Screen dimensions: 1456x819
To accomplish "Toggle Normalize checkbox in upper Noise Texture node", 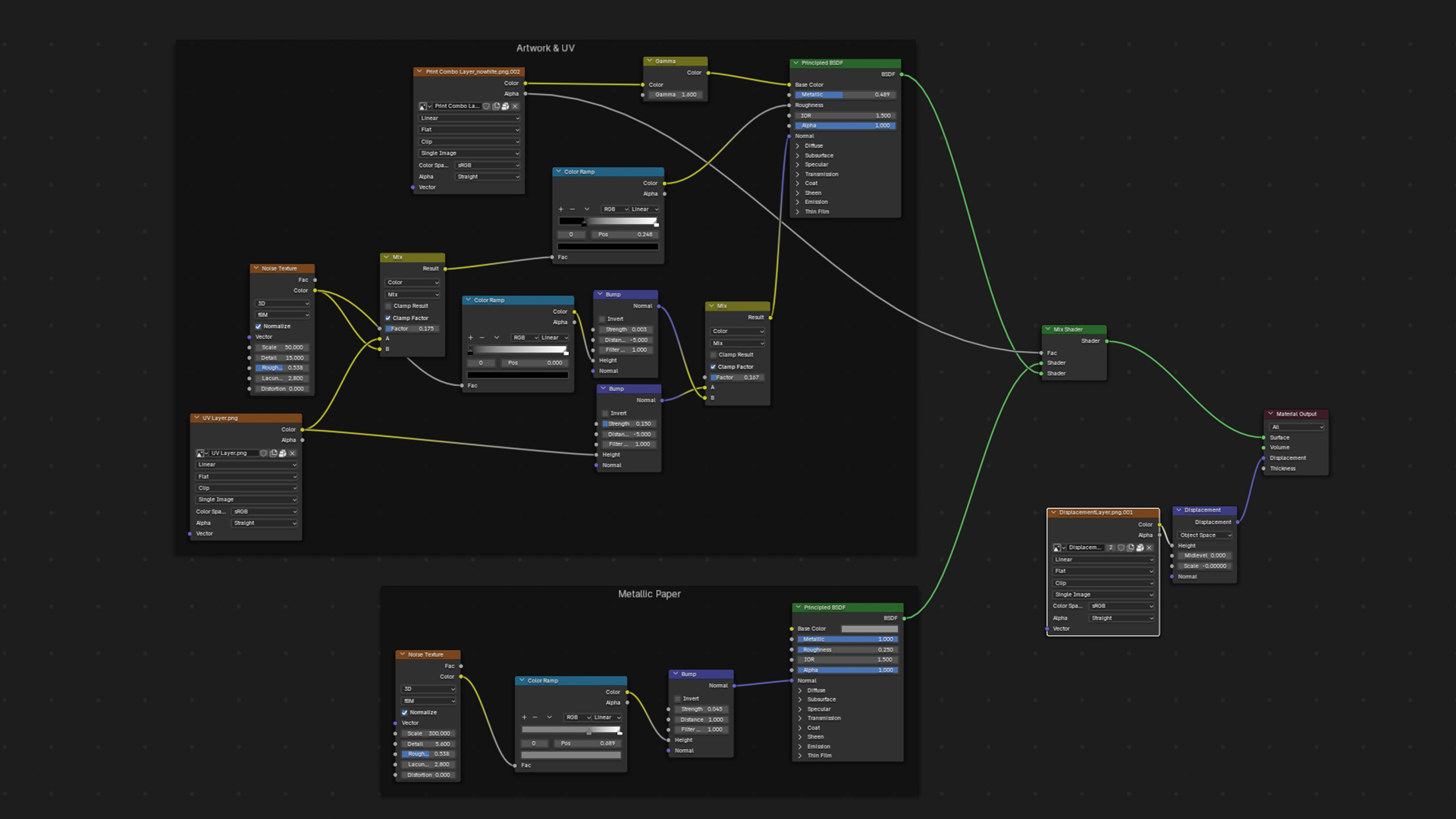I will pyautogui.click(x=259, y=326).
